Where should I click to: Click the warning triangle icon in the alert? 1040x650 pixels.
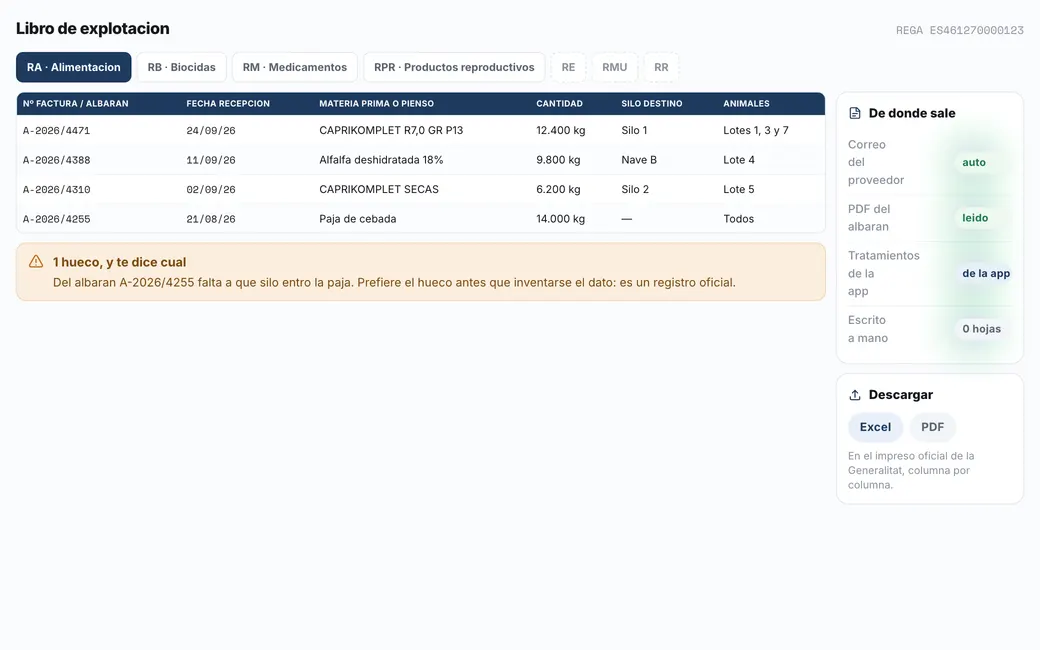coord(36,261)
